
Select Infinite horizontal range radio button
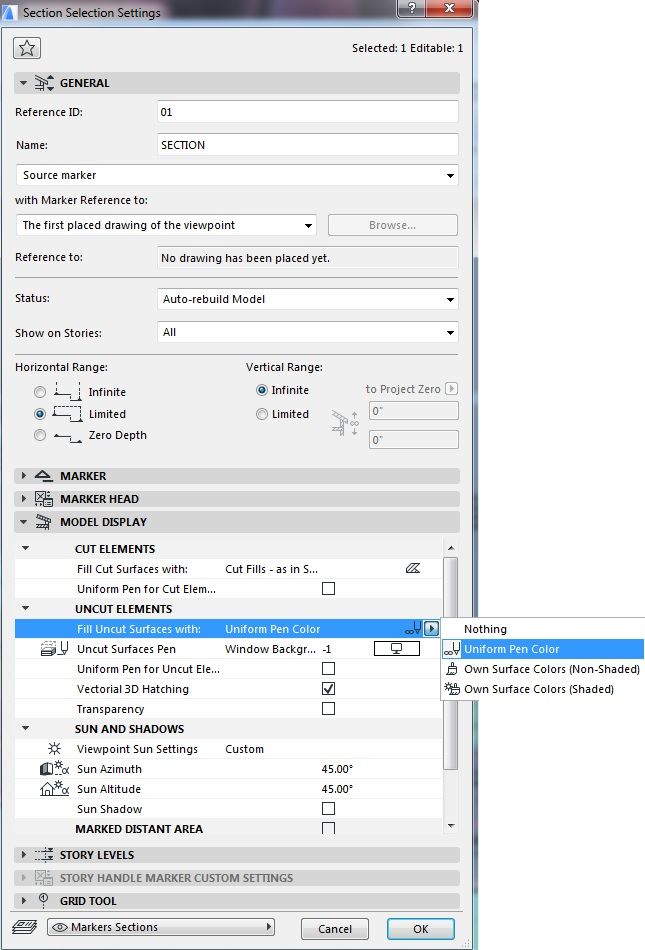click(40, 392)
